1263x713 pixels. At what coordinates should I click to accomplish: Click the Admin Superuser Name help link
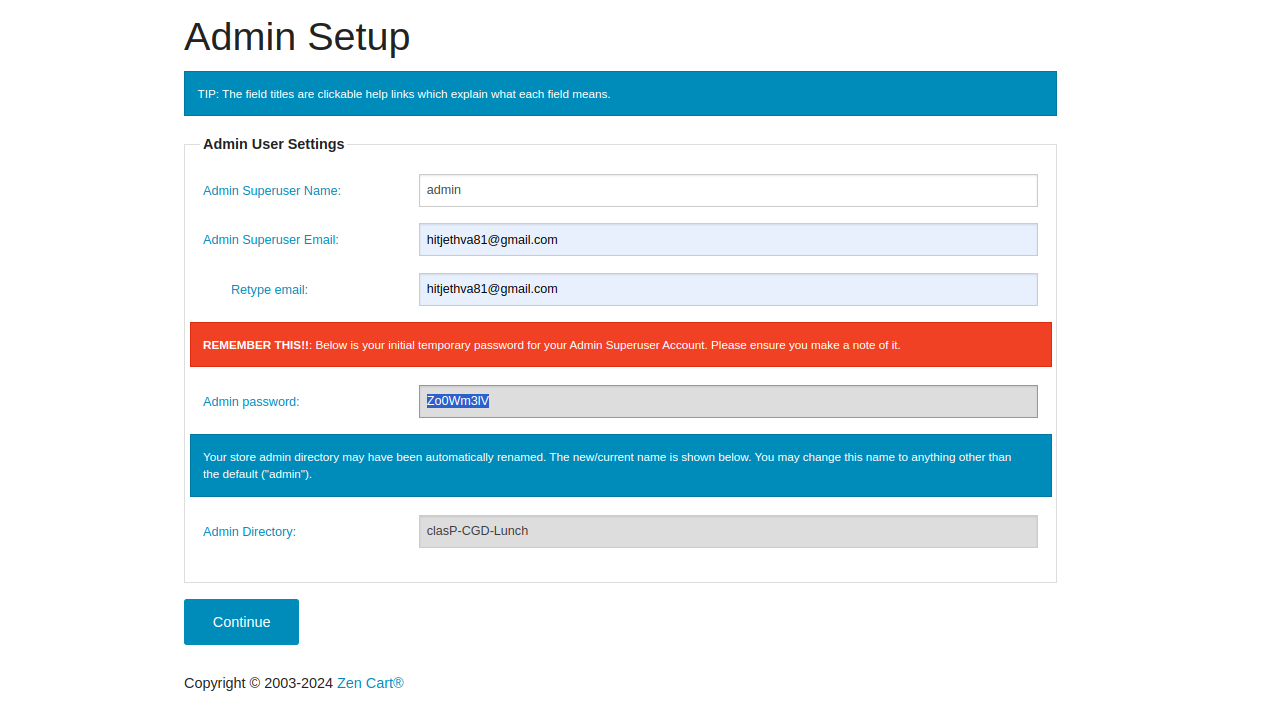coord(271,191)
